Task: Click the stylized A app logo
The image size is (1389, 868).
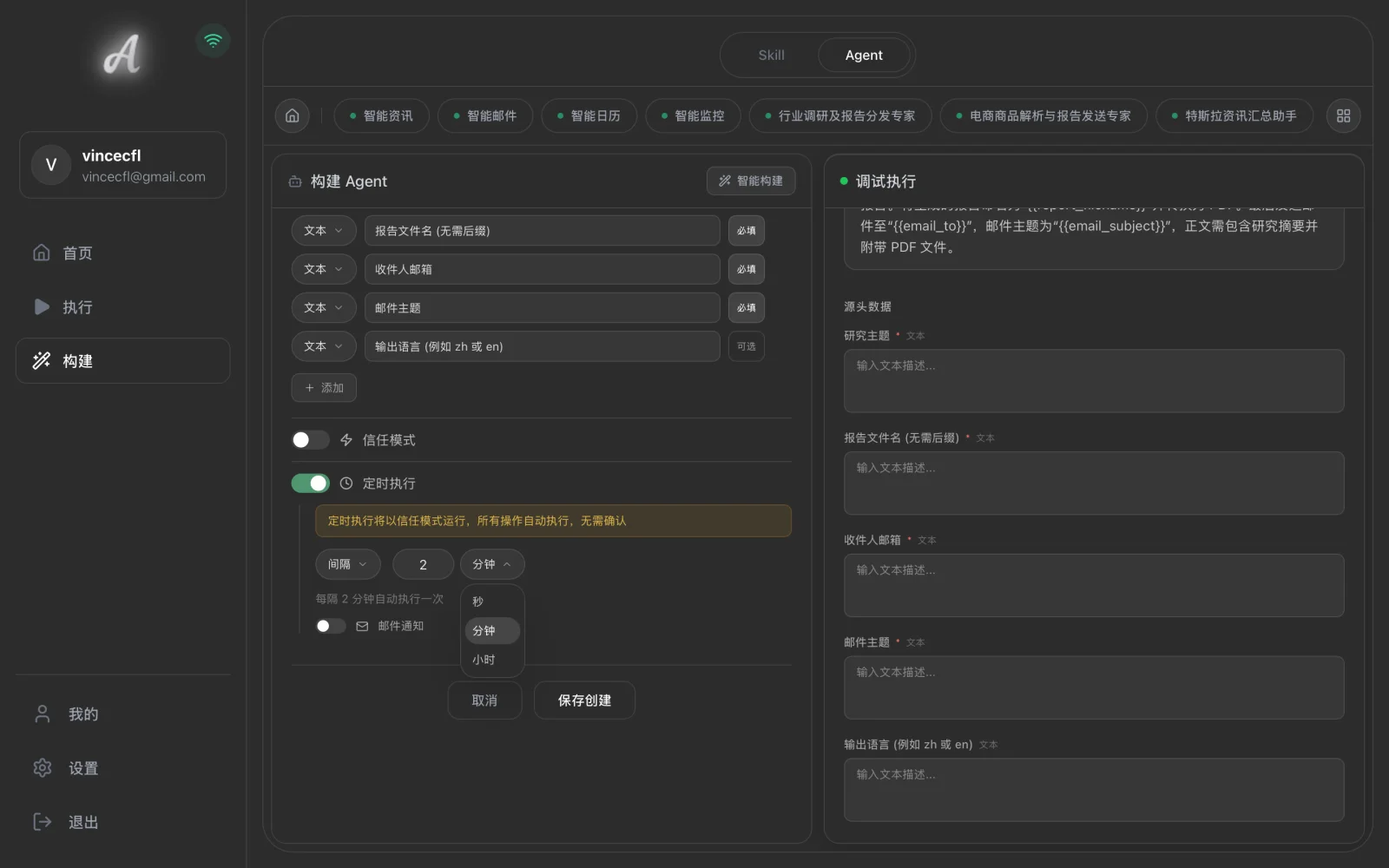Action: [x=122, y=55]
